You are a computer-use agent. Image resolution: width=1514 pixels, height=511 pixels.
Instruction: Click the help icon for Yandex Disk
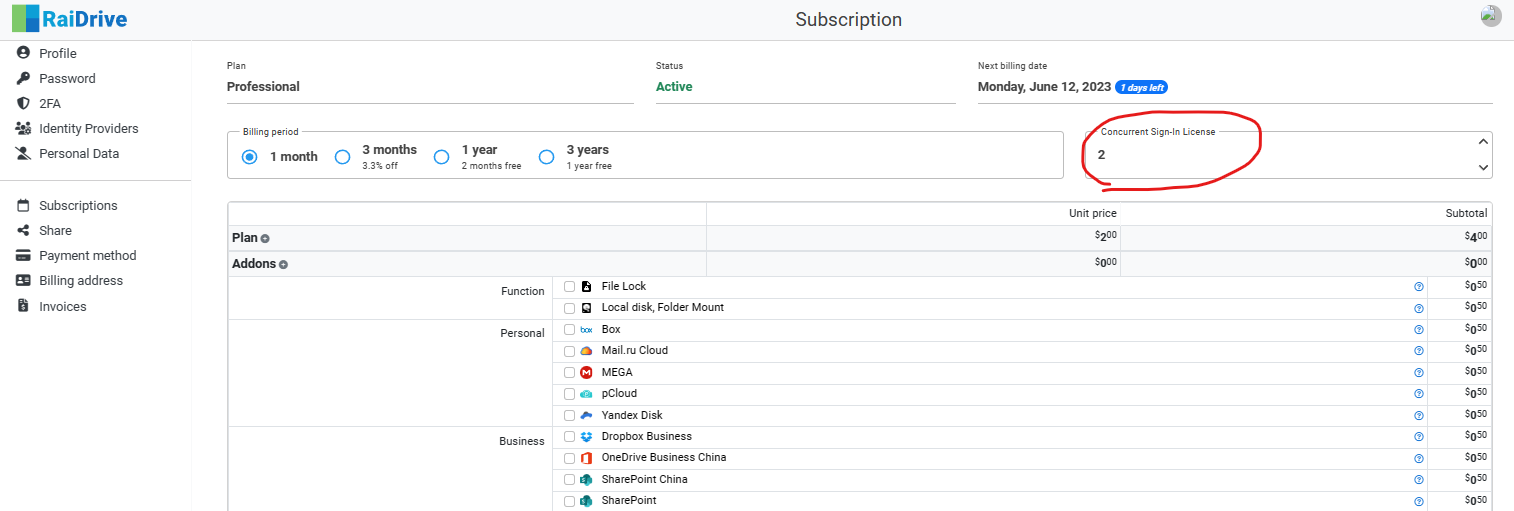click(x=1418, y=416)
